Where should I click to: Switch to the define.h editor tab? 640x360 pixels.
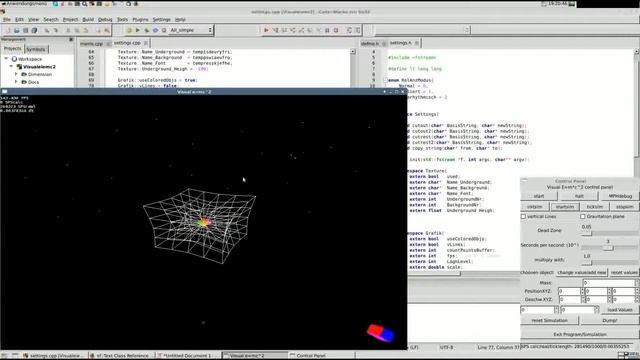370,43
